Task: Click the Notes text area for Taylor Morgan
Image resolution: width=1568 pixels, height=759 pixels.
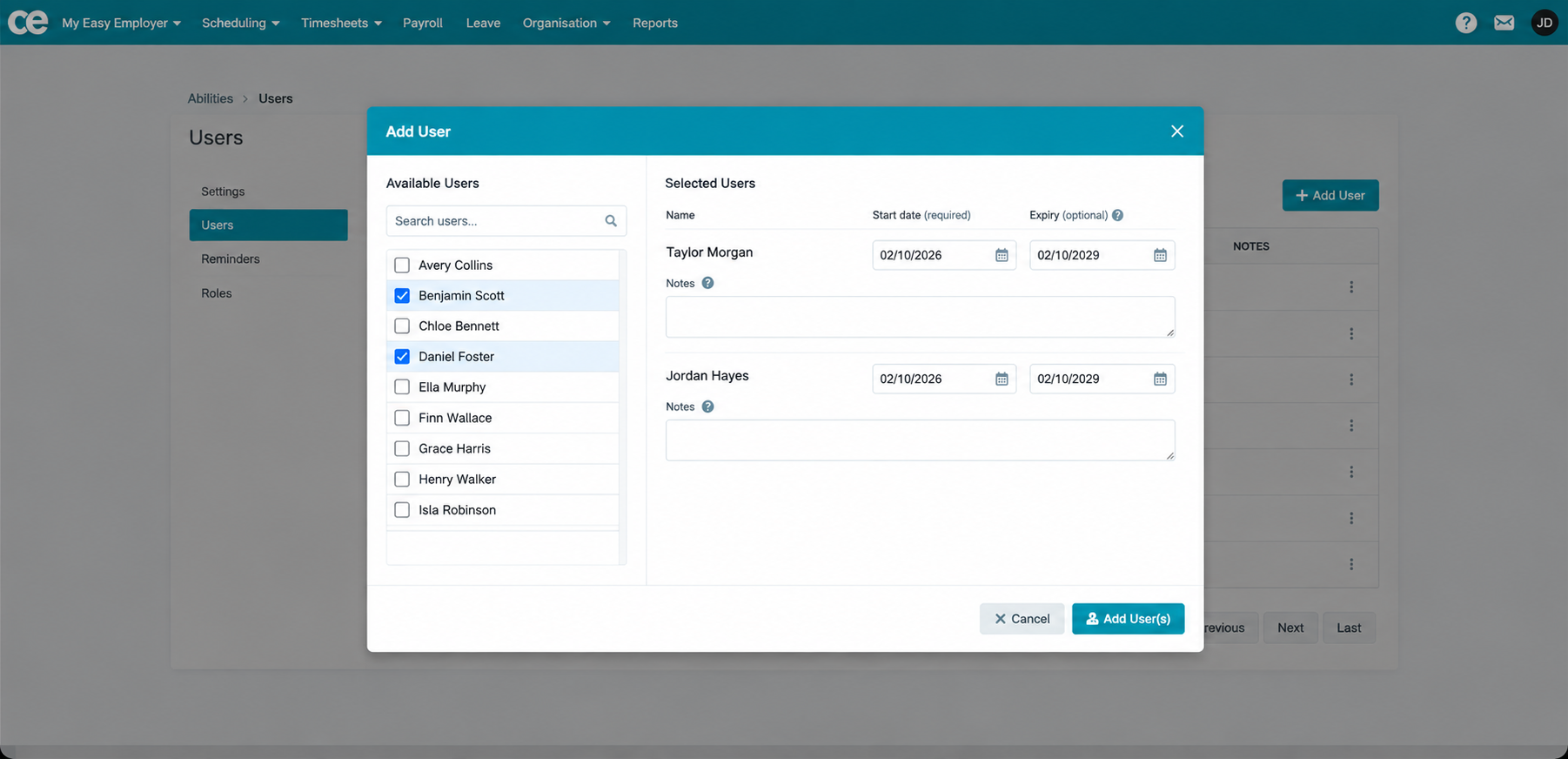Action: pyautogui.click(x=920, y=317)
